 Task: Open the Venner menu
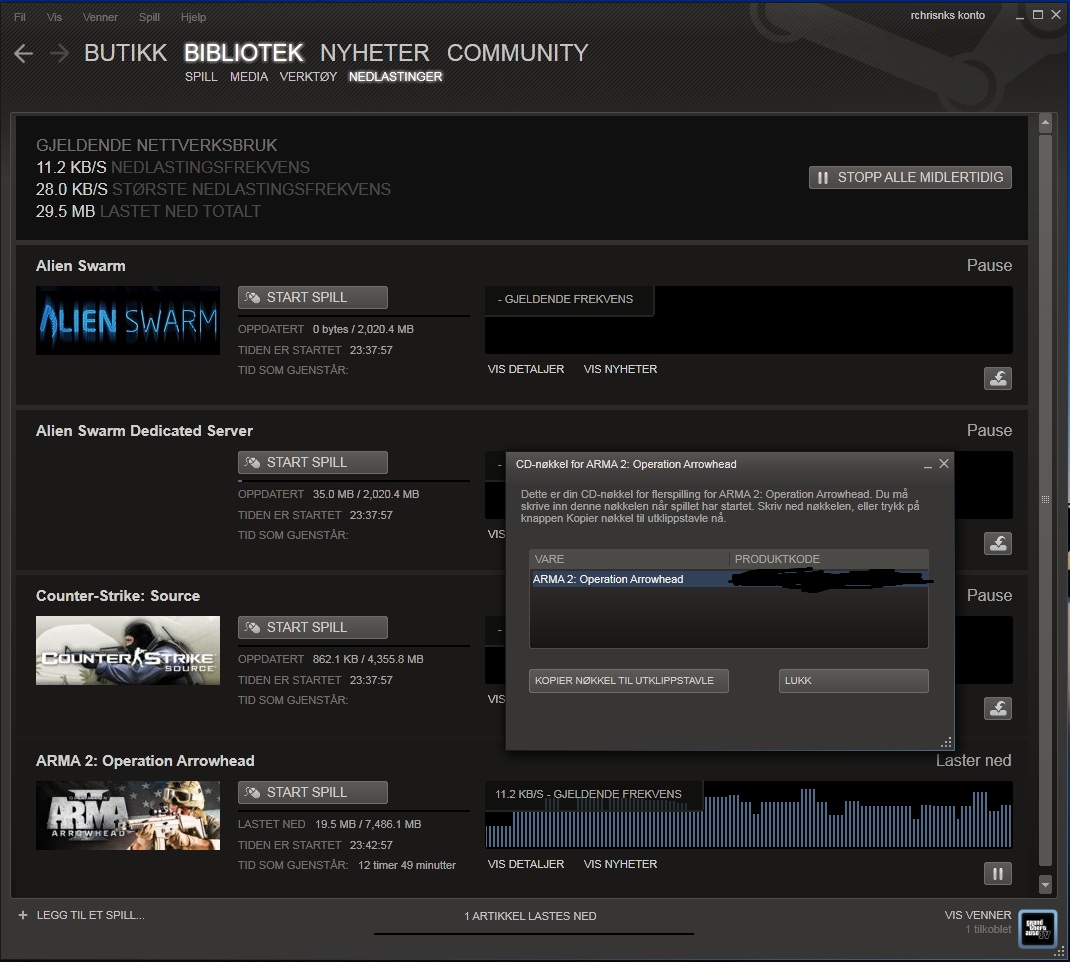click(100, 17)
